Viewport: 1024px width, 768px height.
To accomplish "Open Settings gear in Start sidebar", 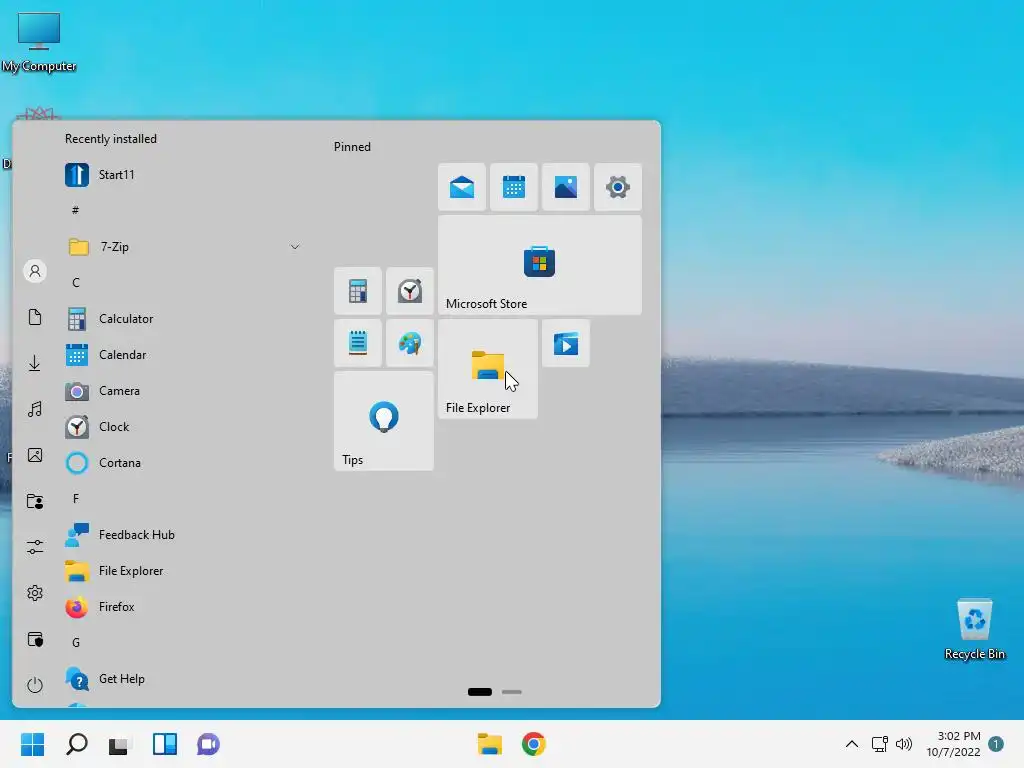I will [x=35, y=593].
